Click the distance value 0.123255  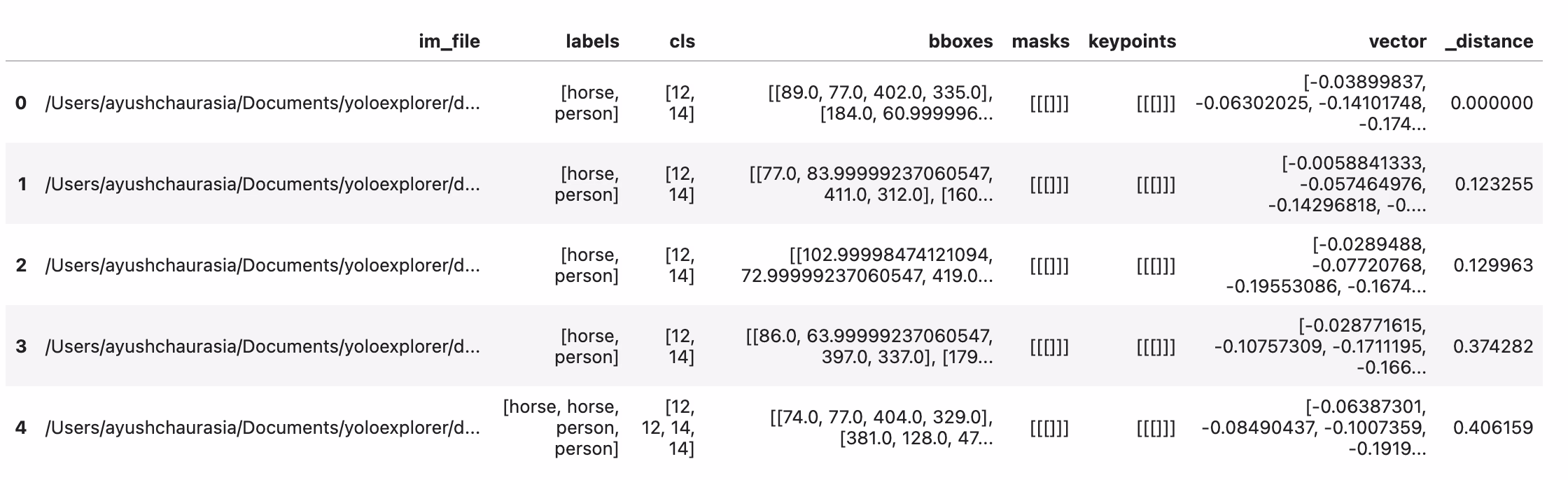click(x=1494, y=184)
